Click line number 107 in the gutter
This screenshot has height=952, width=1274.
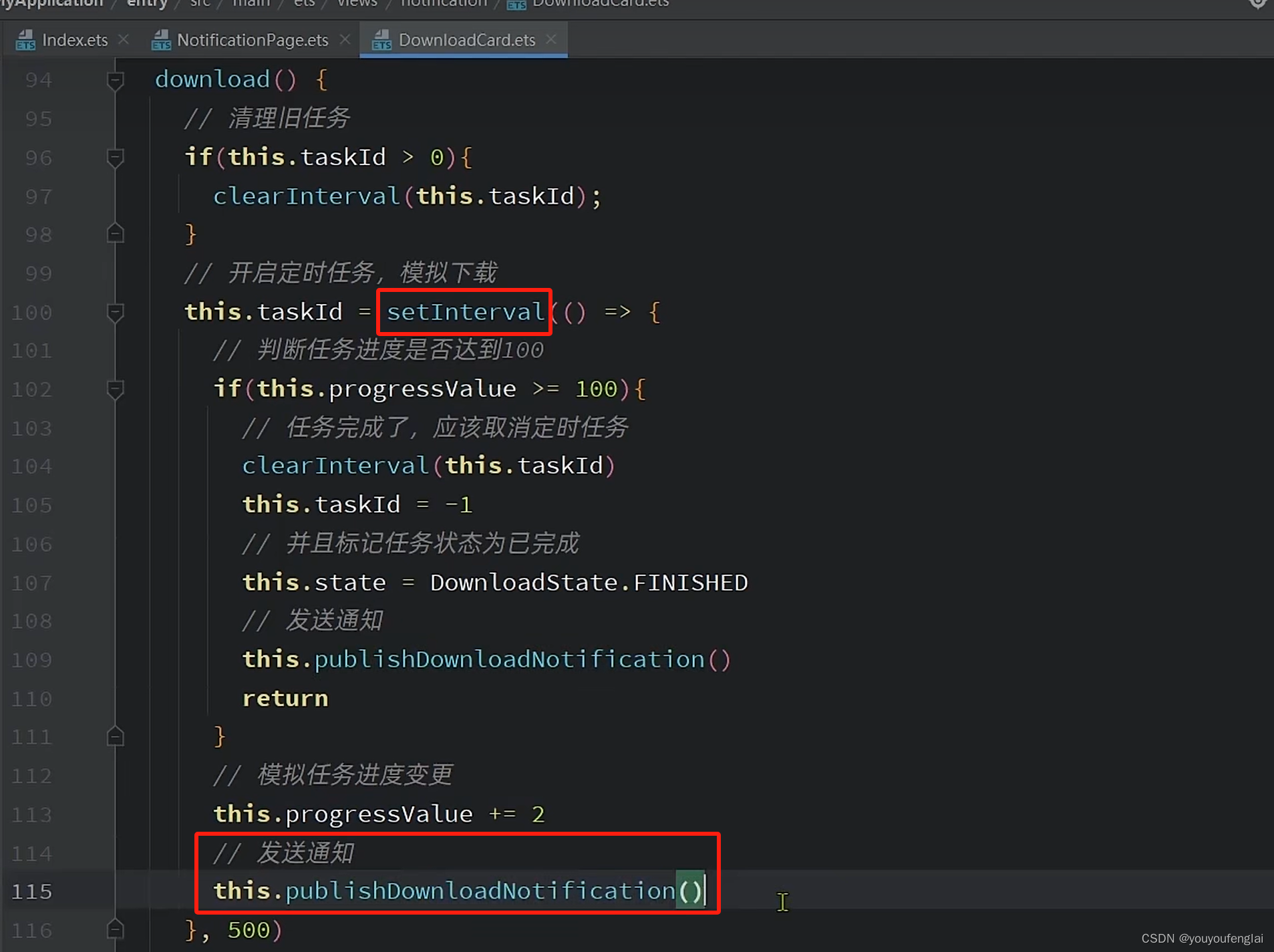(x=31, y=583)
